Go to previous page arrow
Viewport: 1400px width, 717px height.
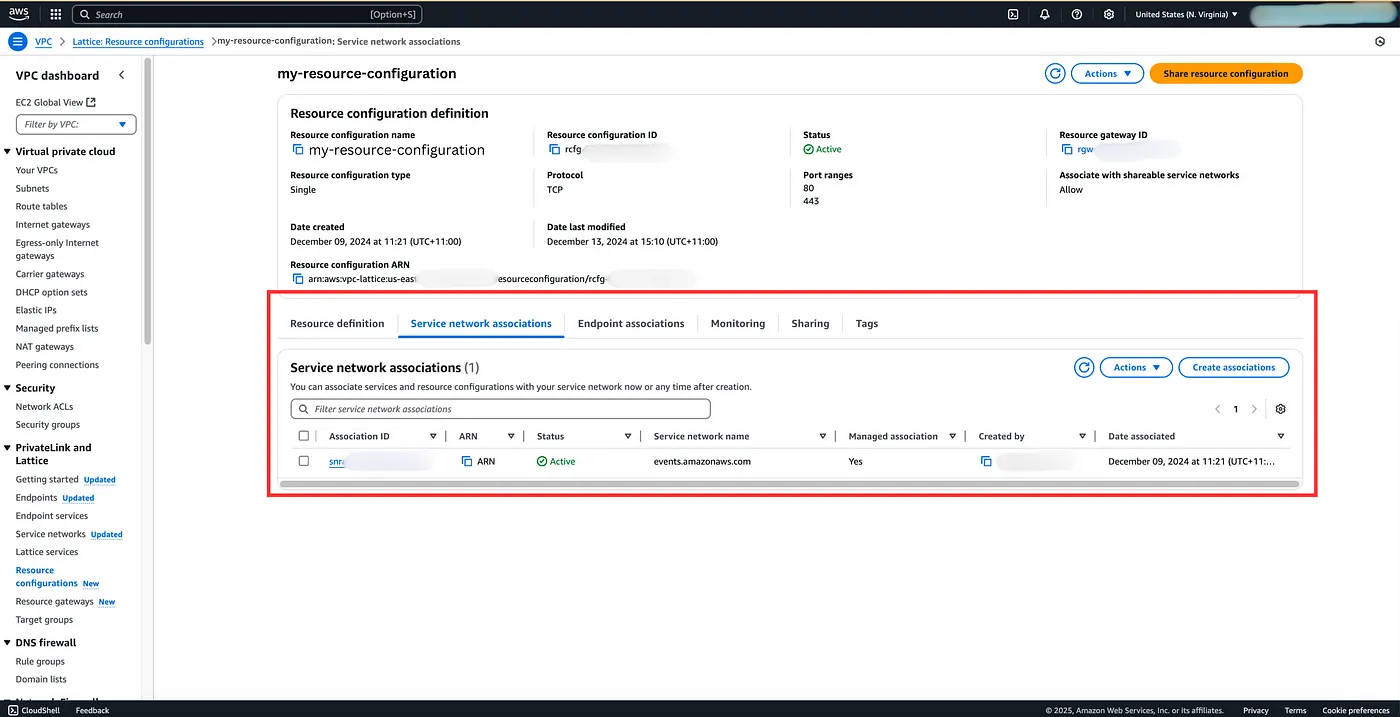point(1217,409)
